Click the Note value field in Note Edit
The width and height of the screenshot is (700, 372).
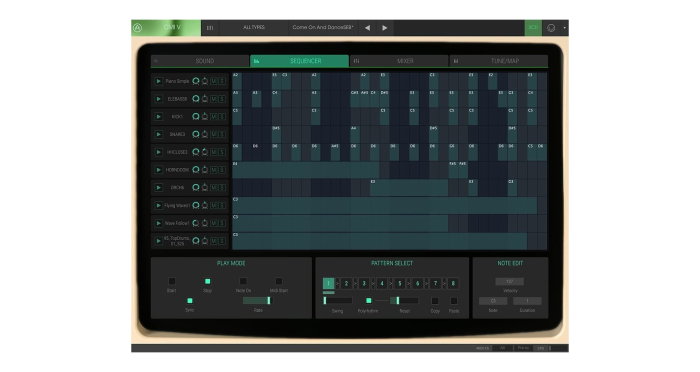(x=493, y=301)
